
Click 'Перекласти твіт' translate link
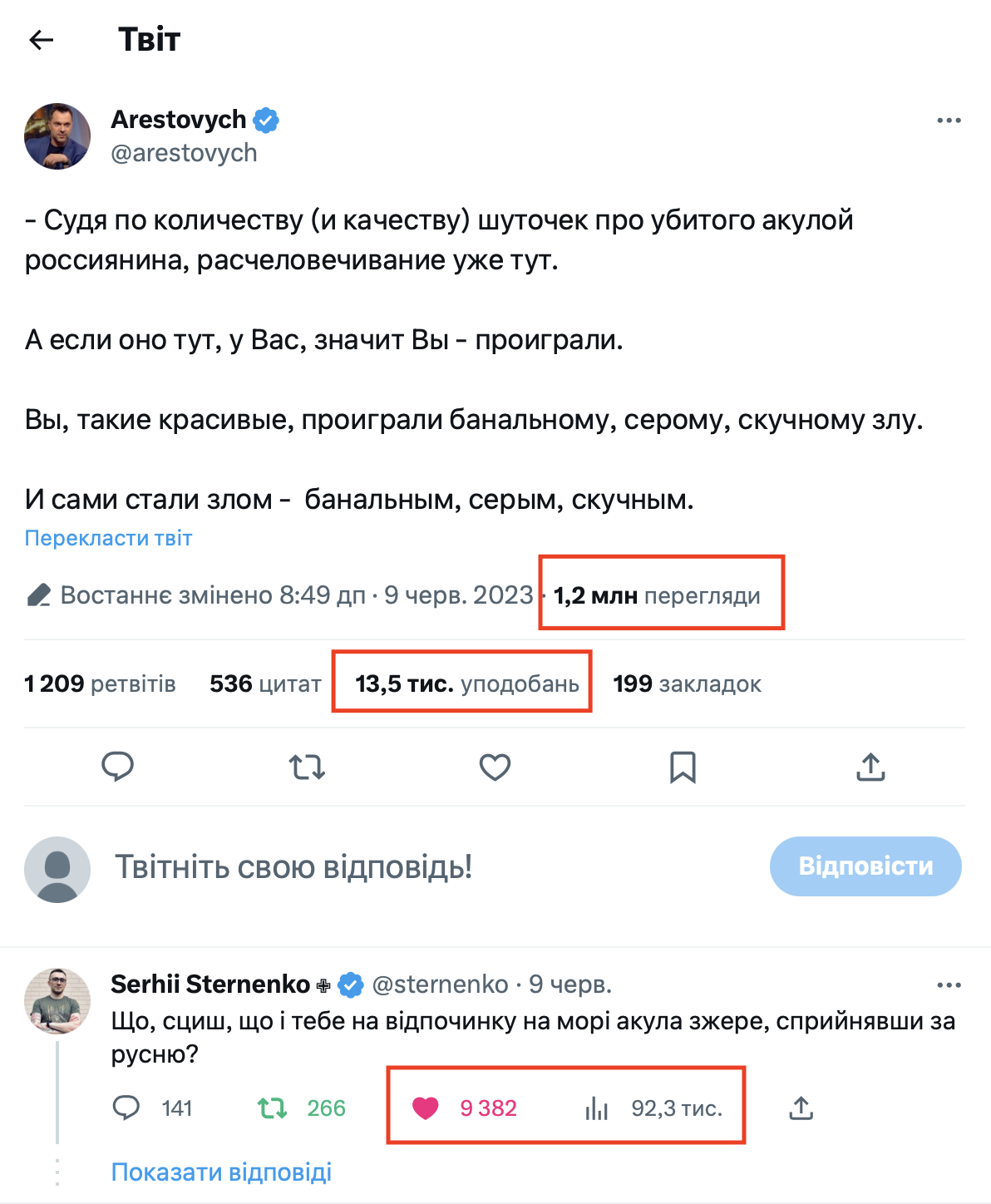108,538
